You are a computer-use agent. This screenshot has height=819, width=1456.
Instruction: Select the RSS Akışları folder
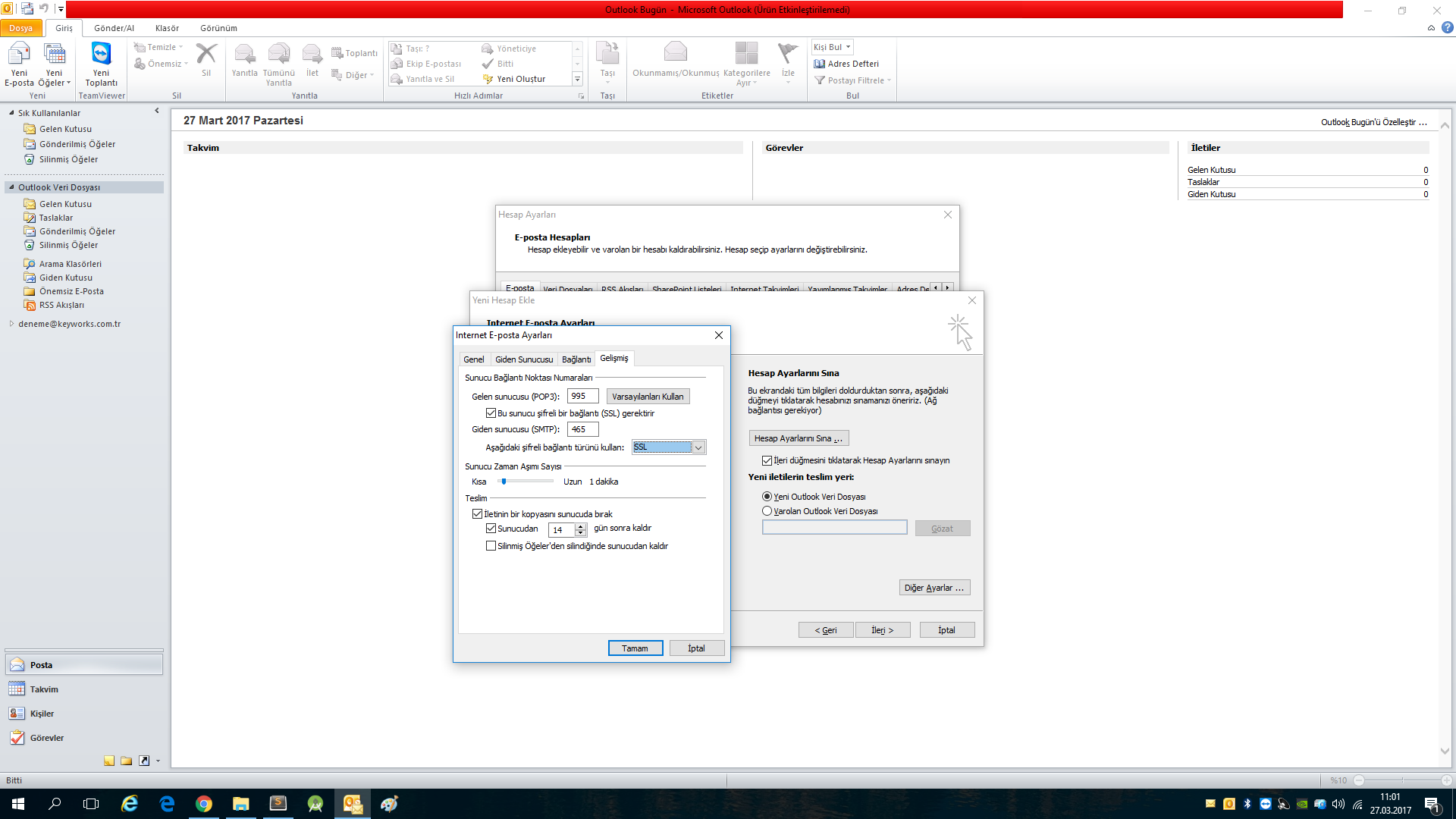pyautogui.click(x=61, y=305)
